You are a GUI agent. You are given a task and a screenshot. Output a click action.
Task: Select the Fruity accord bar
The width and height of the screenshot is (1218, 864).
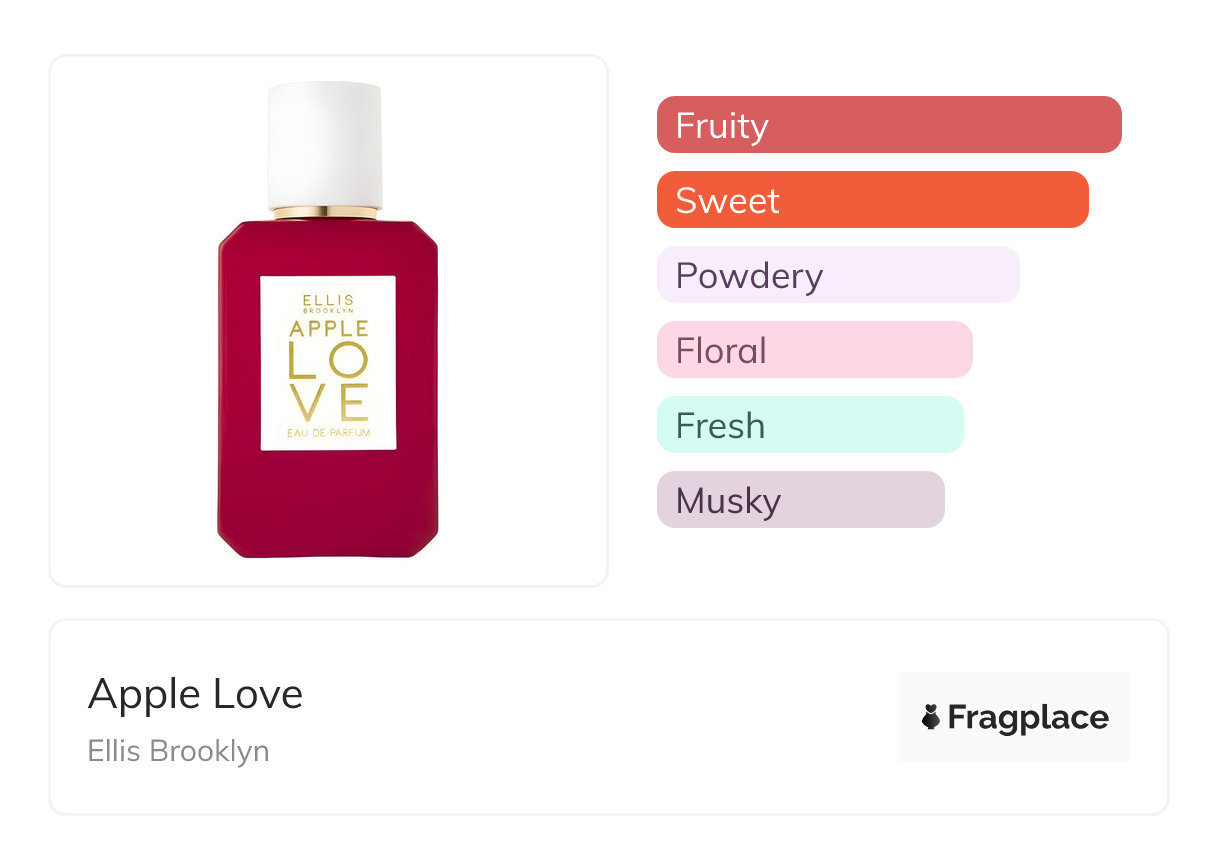tap(888, 125)
